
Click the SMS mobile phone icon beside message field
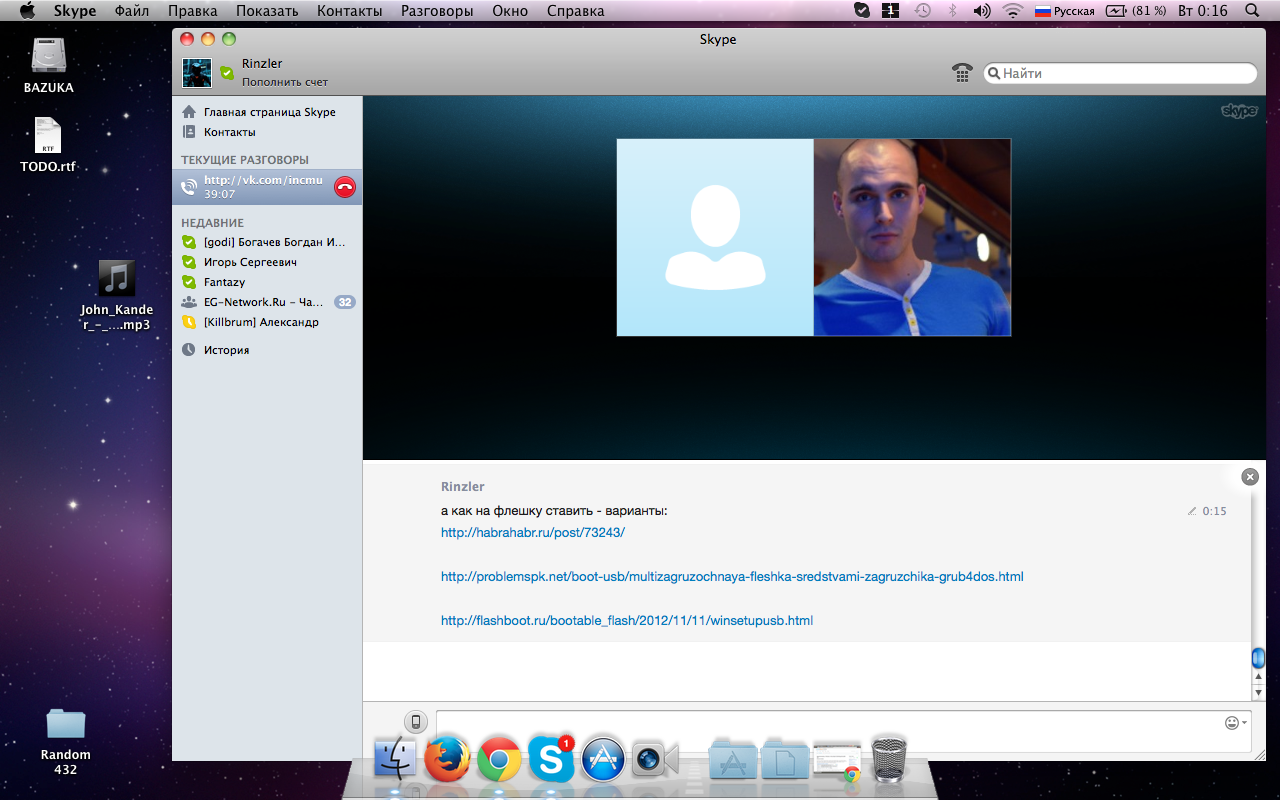(x=416, y=722)
